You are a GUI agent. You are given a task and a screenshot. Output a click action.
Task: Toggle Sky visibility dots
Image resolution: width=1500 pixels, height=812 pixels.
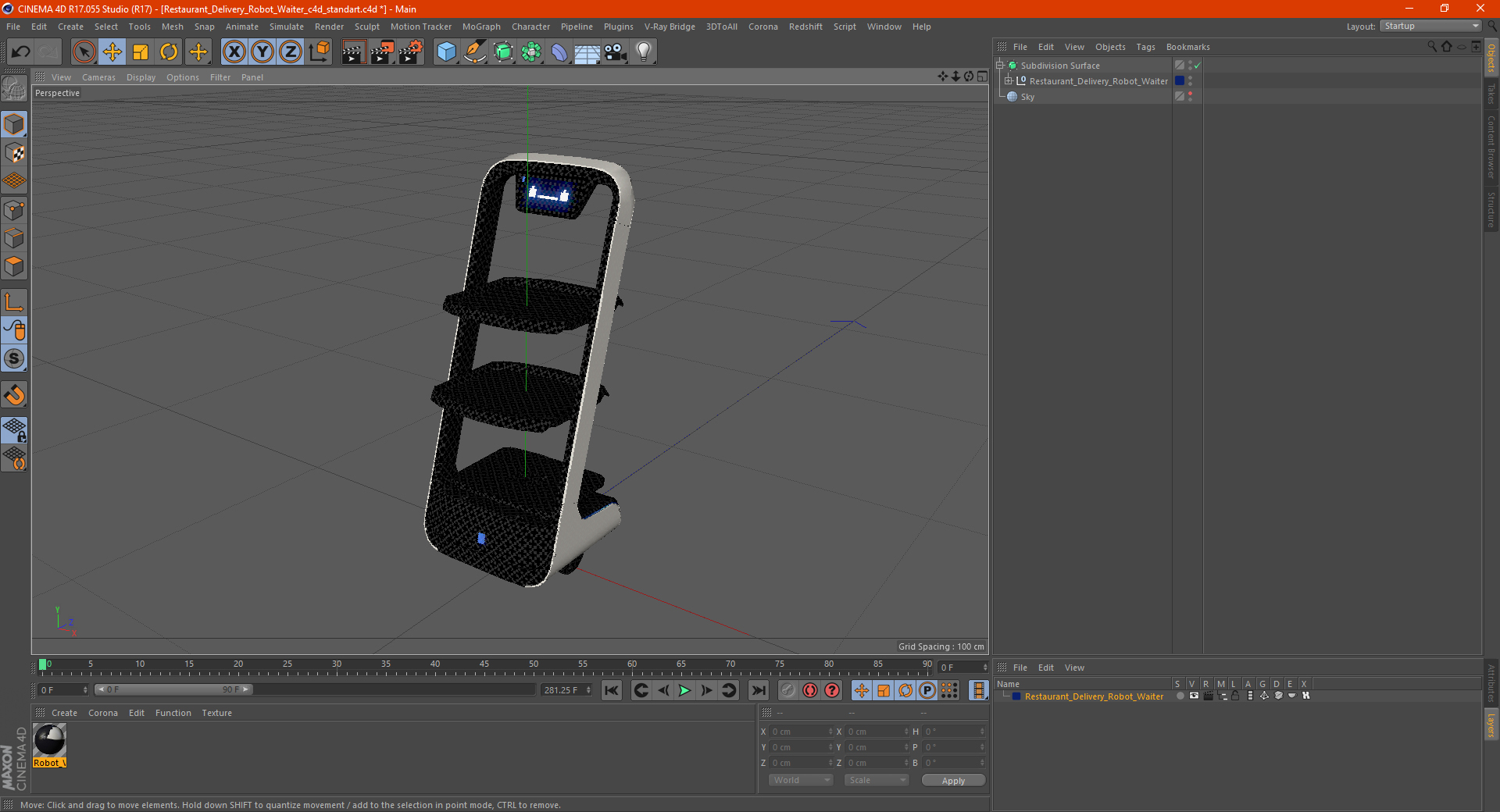tap(1190, 97)
